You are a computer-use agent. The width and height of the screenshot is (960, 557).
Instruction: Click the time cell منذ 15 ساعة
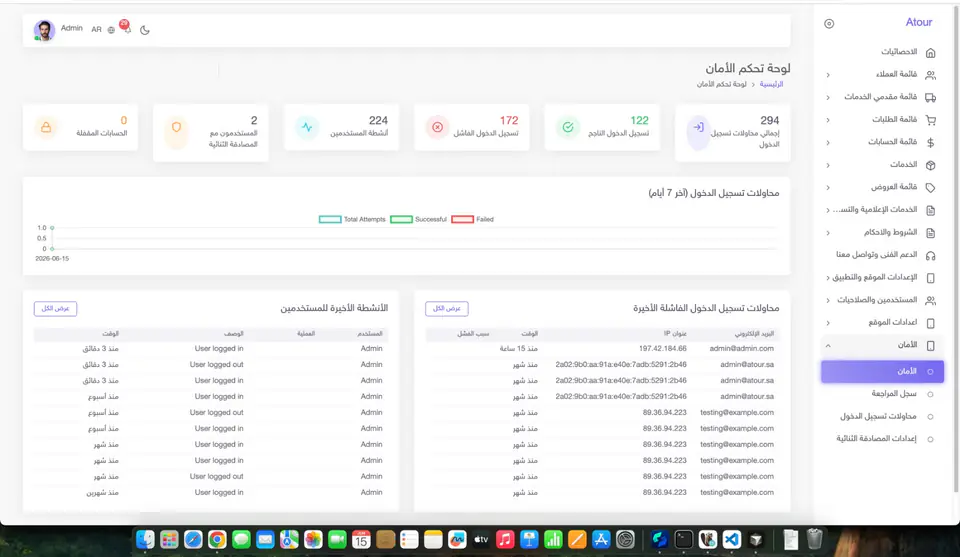[519, 348]
